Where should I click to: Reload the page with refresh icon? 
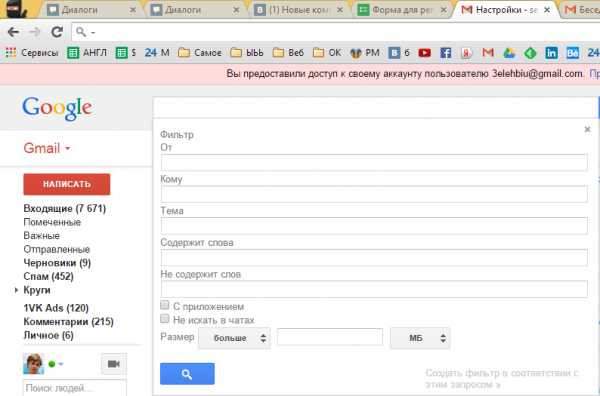click(x=57, y=32)
